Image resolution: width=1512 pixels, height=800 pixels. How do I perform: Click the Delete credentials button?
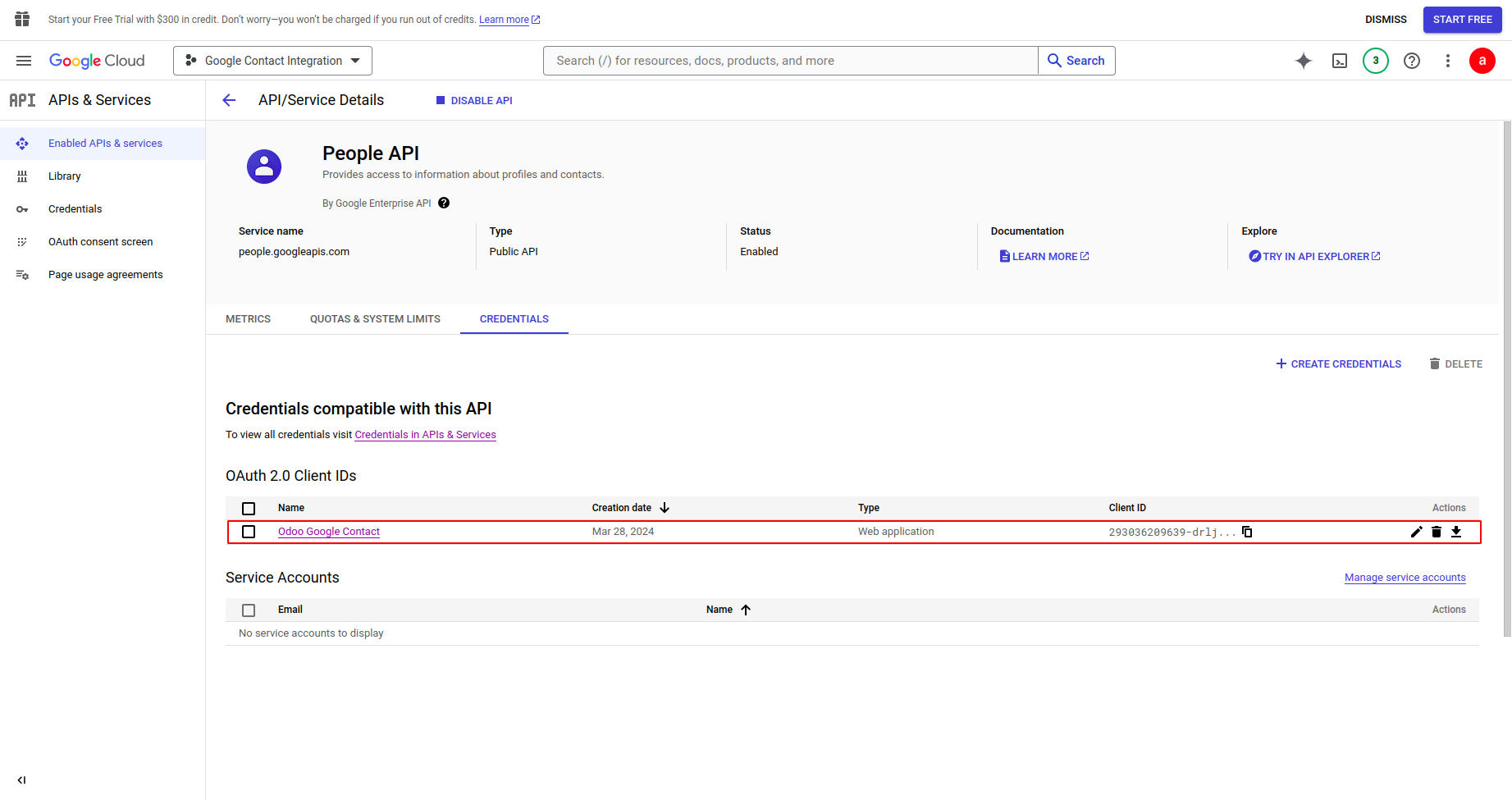coord(1455,363)
